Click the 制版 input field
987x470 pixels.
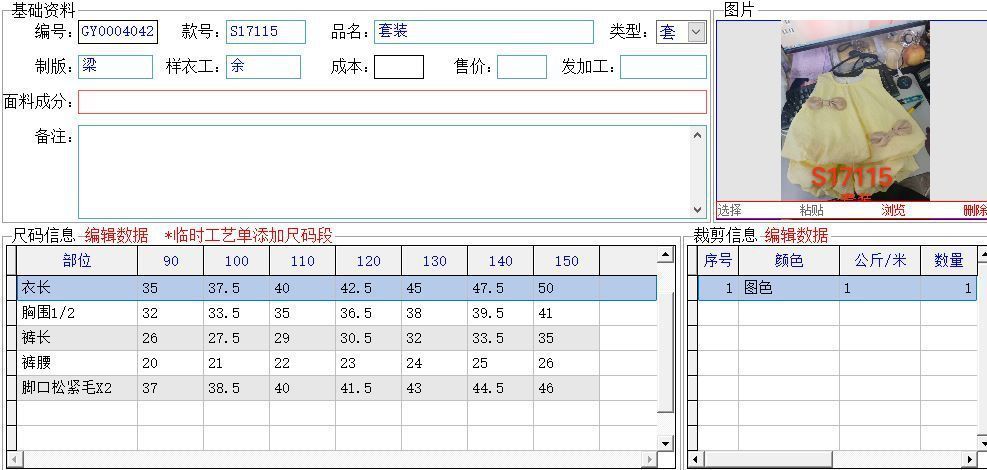pos(115,67)
